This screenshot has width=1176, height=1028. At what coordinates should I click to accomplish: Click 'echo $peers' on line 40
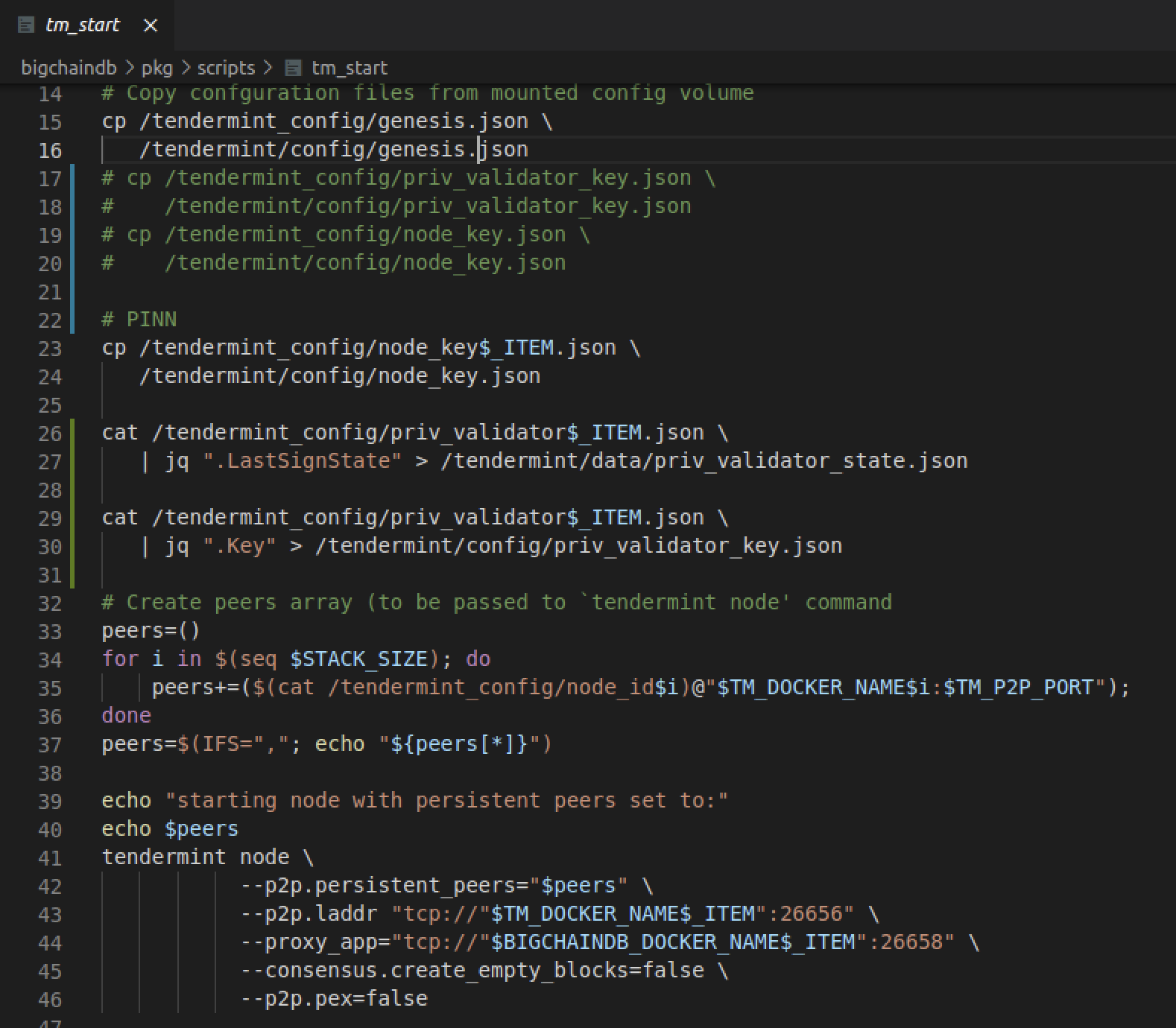pos(170,829)
